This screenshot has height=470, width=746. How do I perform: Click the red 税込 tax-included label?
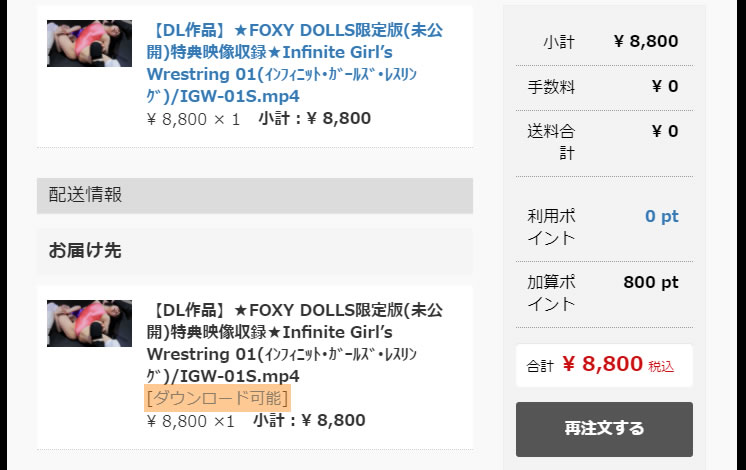point(661,367)
